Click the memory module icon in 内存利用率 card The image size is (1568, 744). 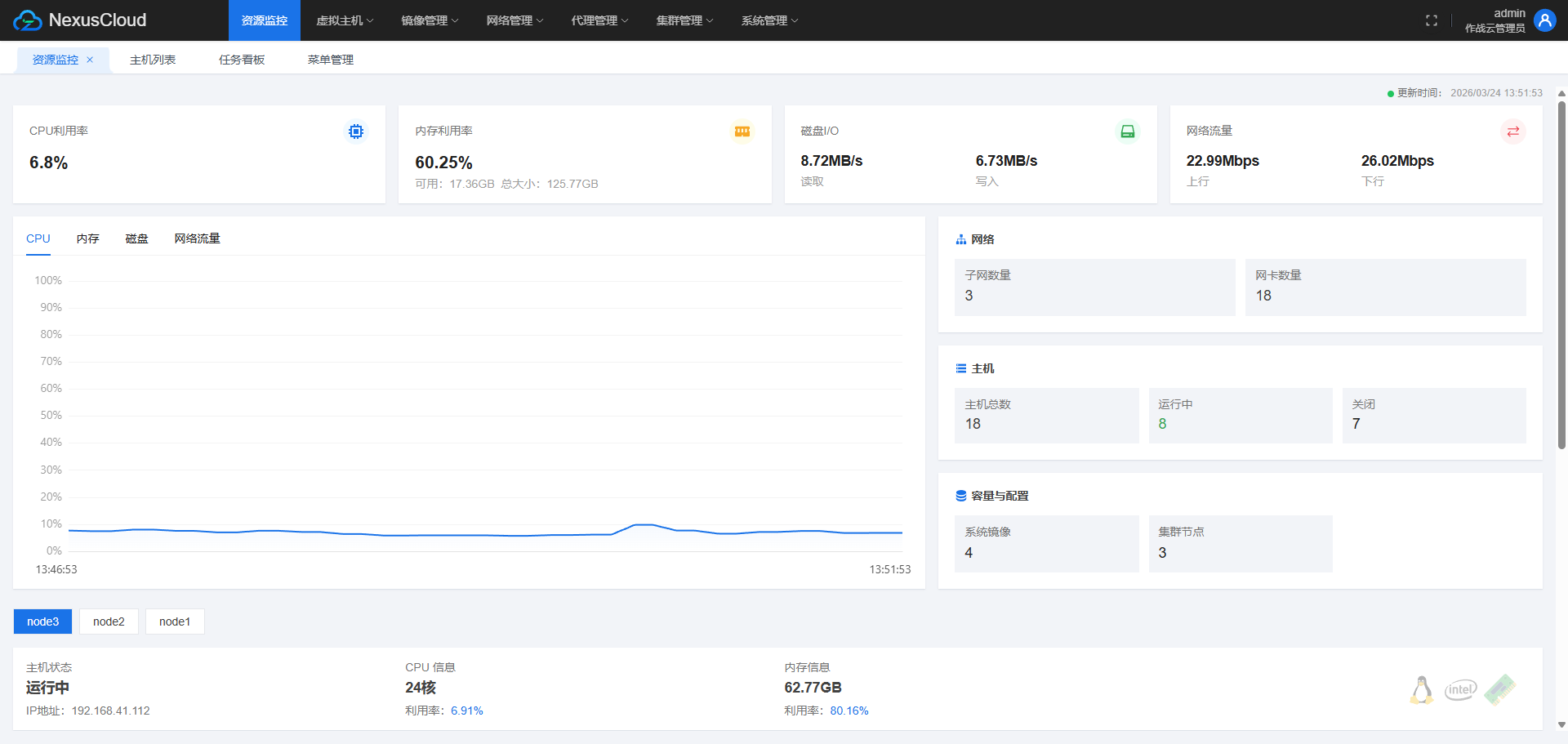742,131
